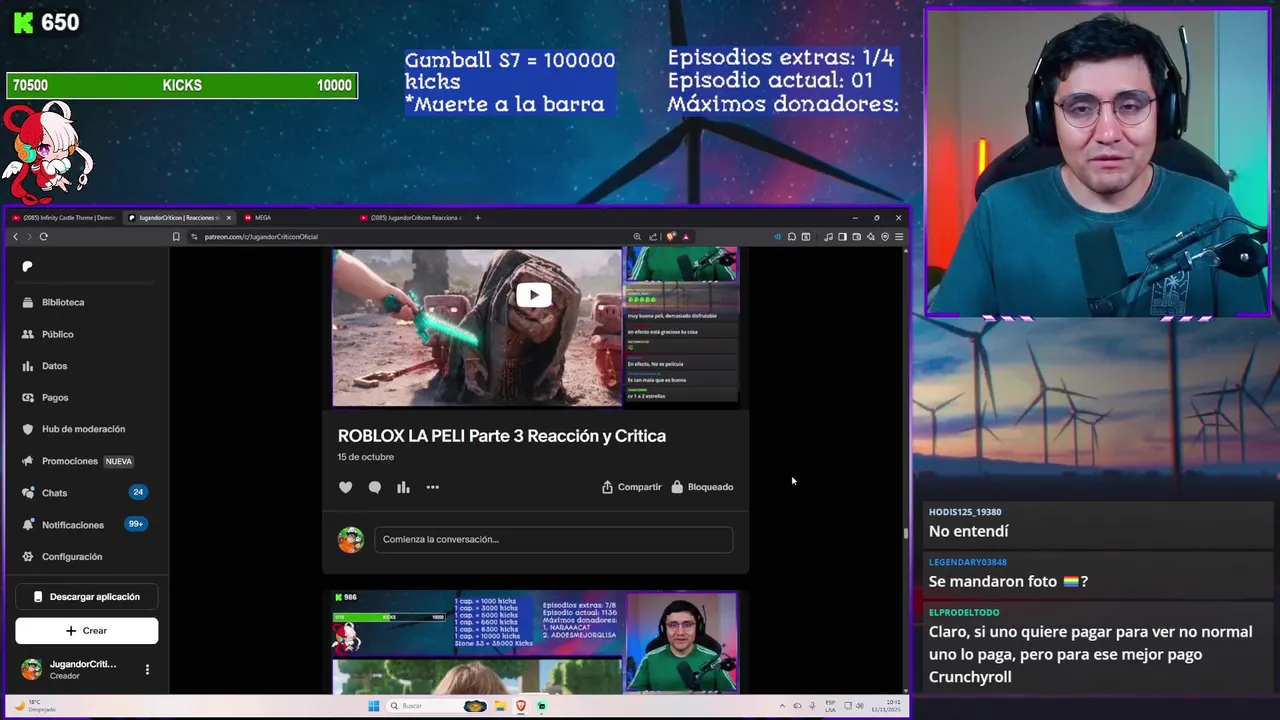Open the zoom indicator in address bar
The height and width of the screenshot is (720, 1280).
[x=637, y=237]
